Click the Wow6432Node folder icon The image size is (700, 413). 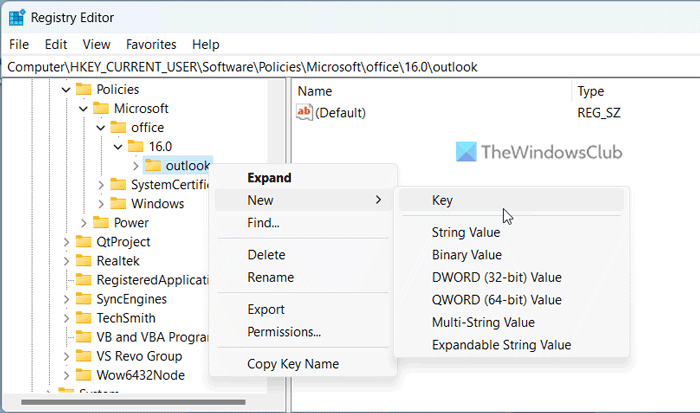click(x=83, y=375)
